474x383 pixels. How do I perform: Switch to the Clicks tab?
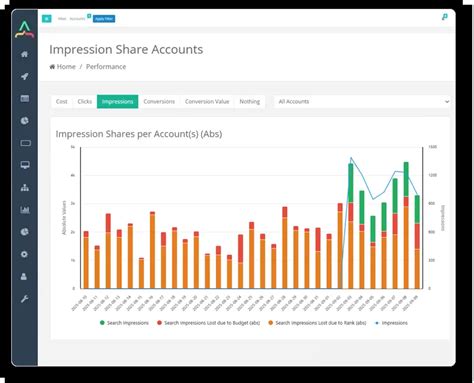click(85, 101)
